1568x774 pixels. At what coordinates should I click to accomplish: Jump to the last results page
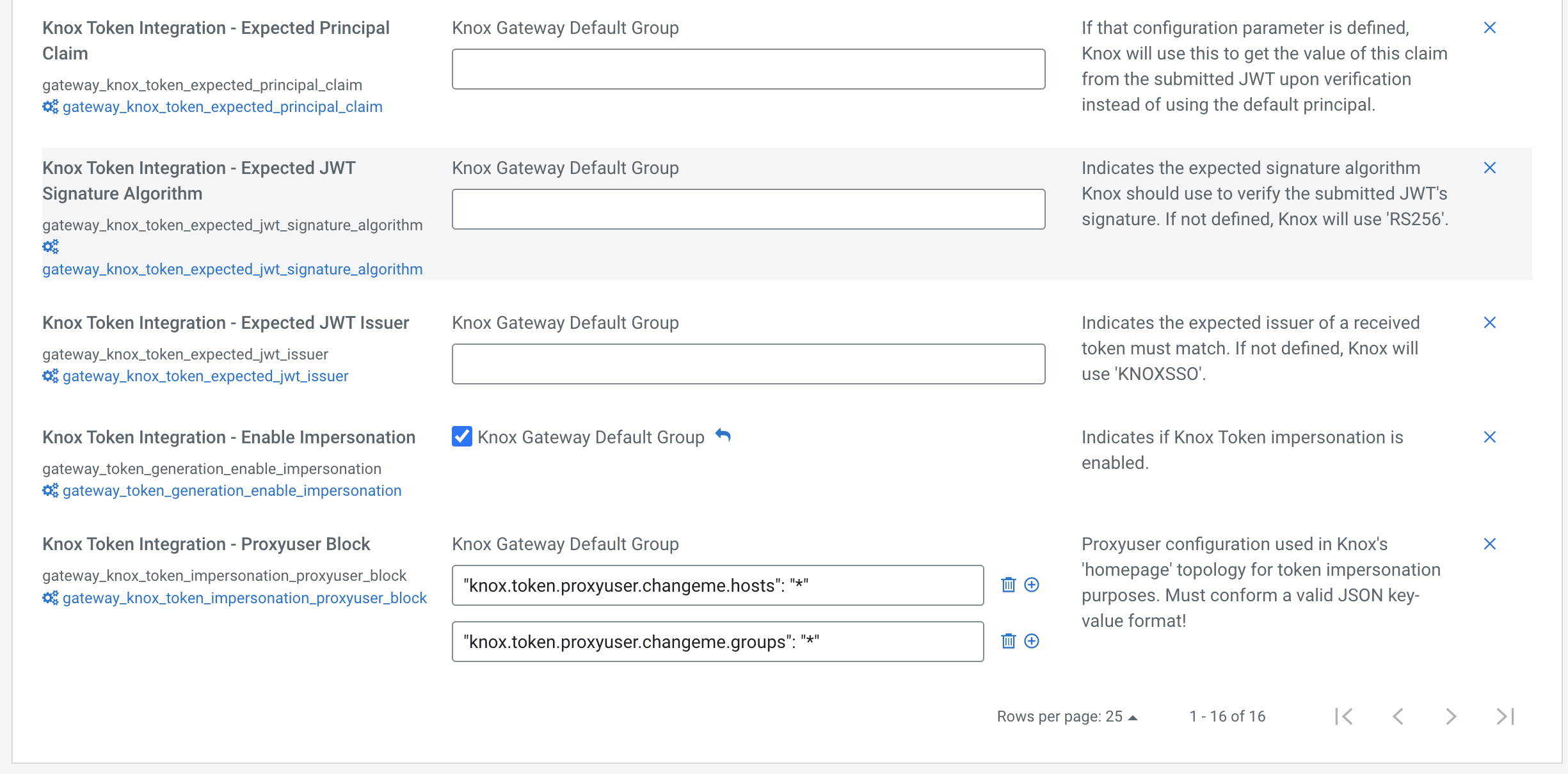[x=1505, y=716]
